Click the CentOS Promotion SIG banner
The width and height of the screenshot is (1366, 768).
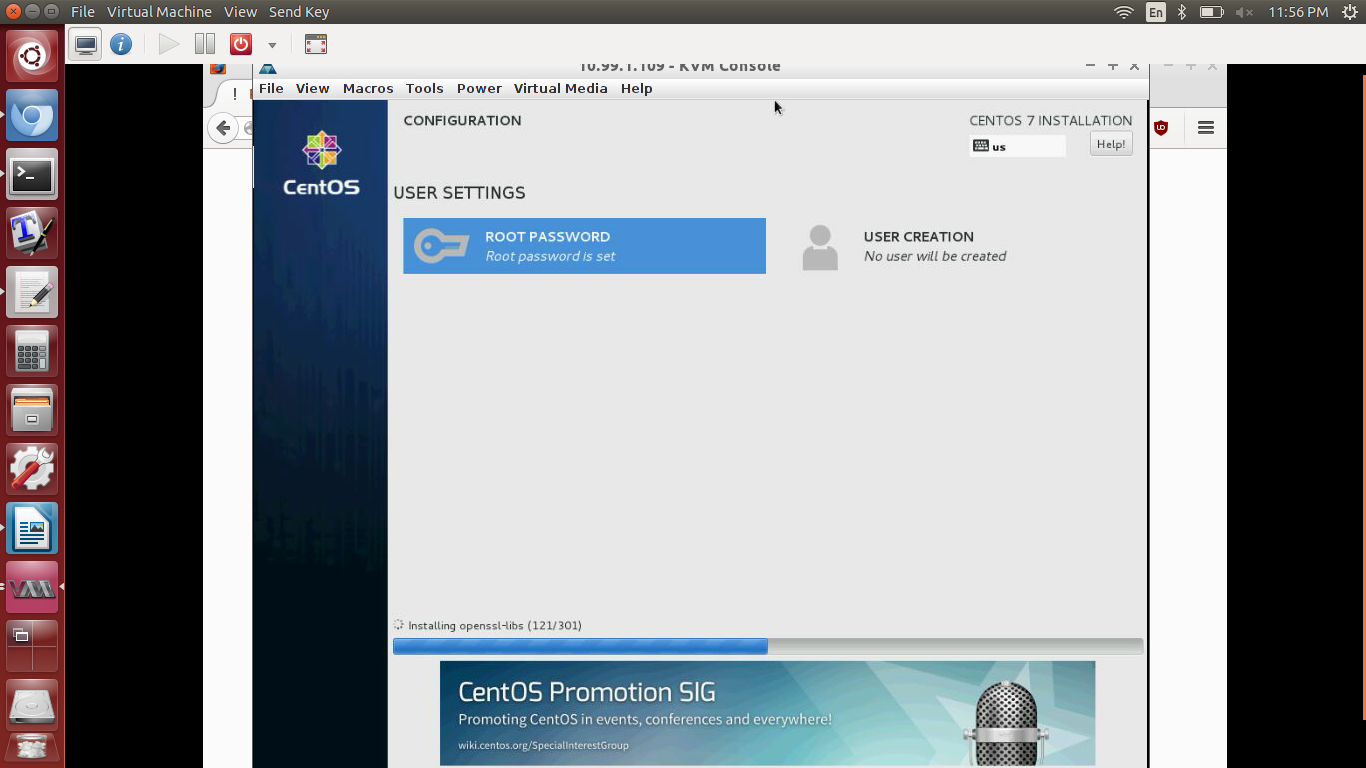[x=767, y=713]
